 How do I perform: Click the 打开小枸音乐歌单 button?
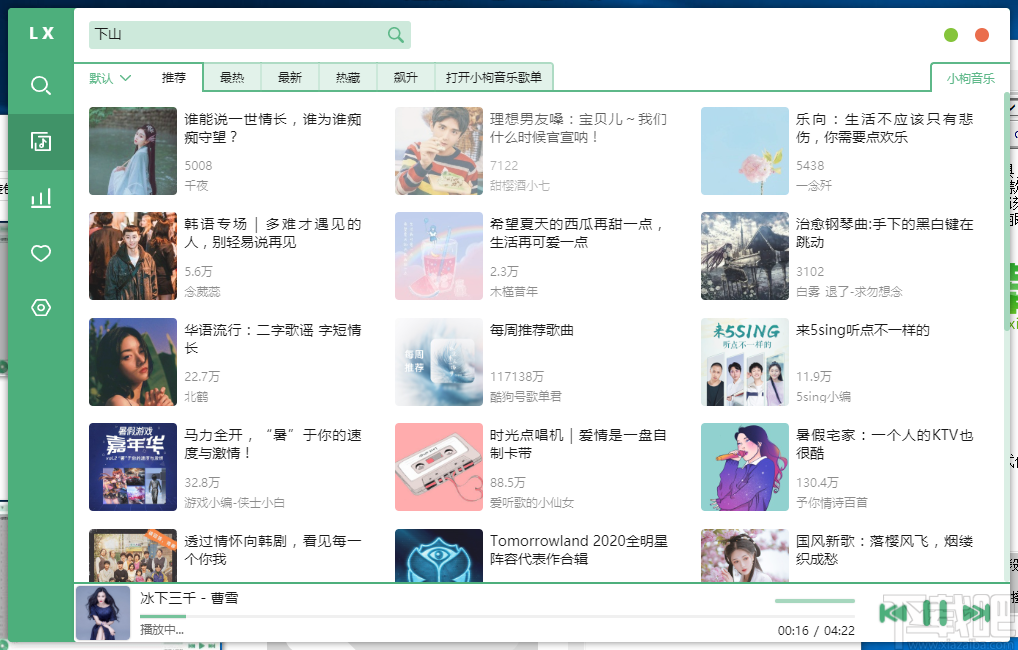tap(494, 76)
